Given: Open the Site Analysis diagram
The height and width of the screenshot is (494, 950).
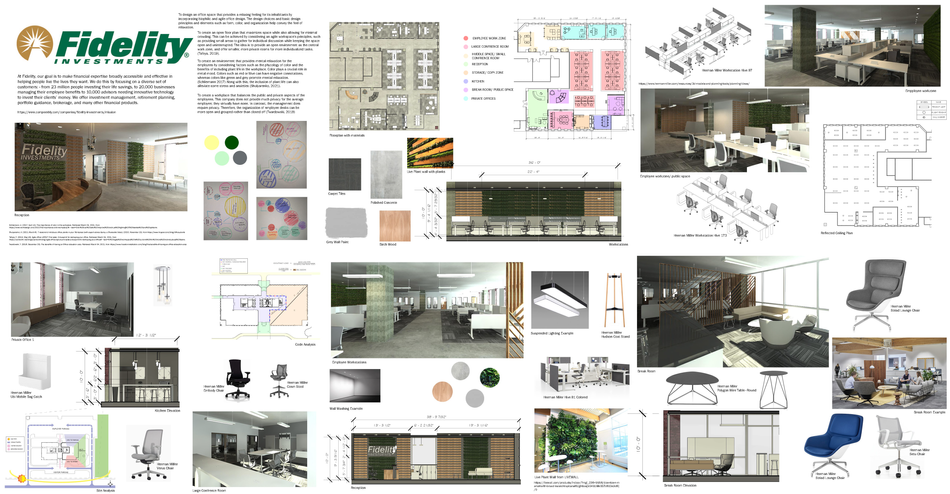Looking at the screenshot, I should pos(58,450).
